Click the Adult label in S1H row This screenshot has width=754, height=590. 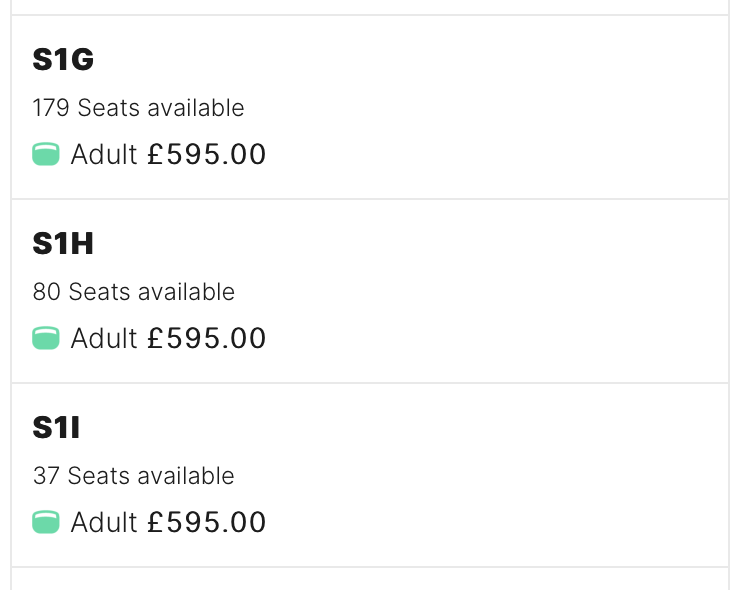pos(104,338)
